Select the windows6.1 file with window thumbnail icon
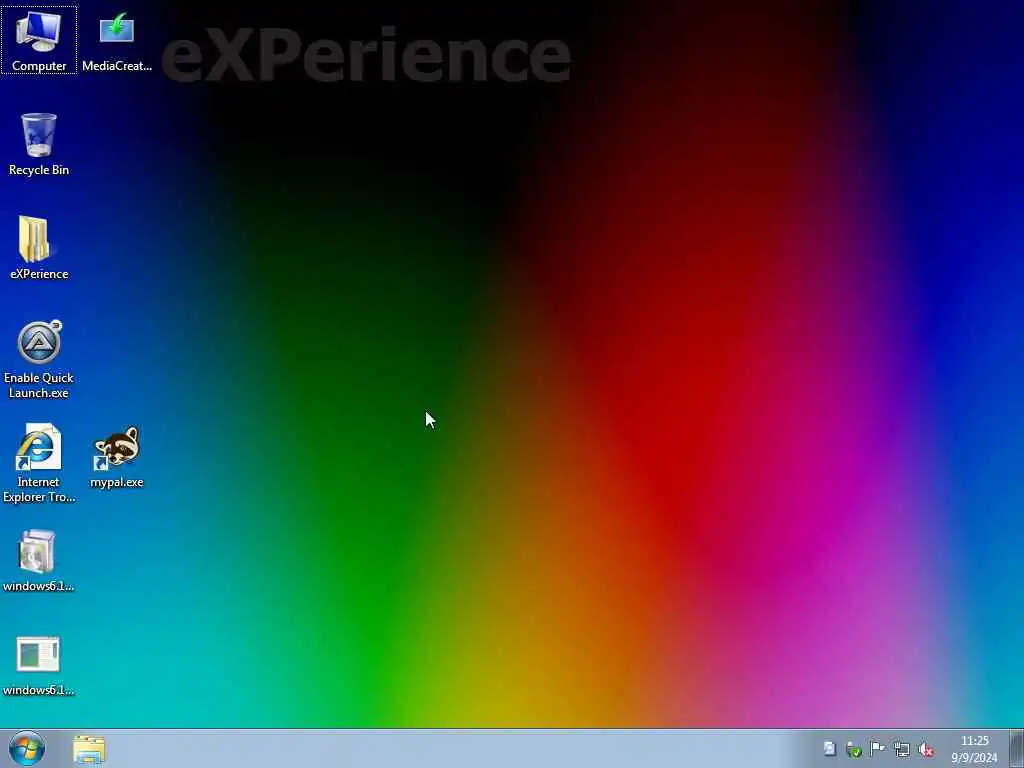The image size is (1024, 768). pos(39,665)
